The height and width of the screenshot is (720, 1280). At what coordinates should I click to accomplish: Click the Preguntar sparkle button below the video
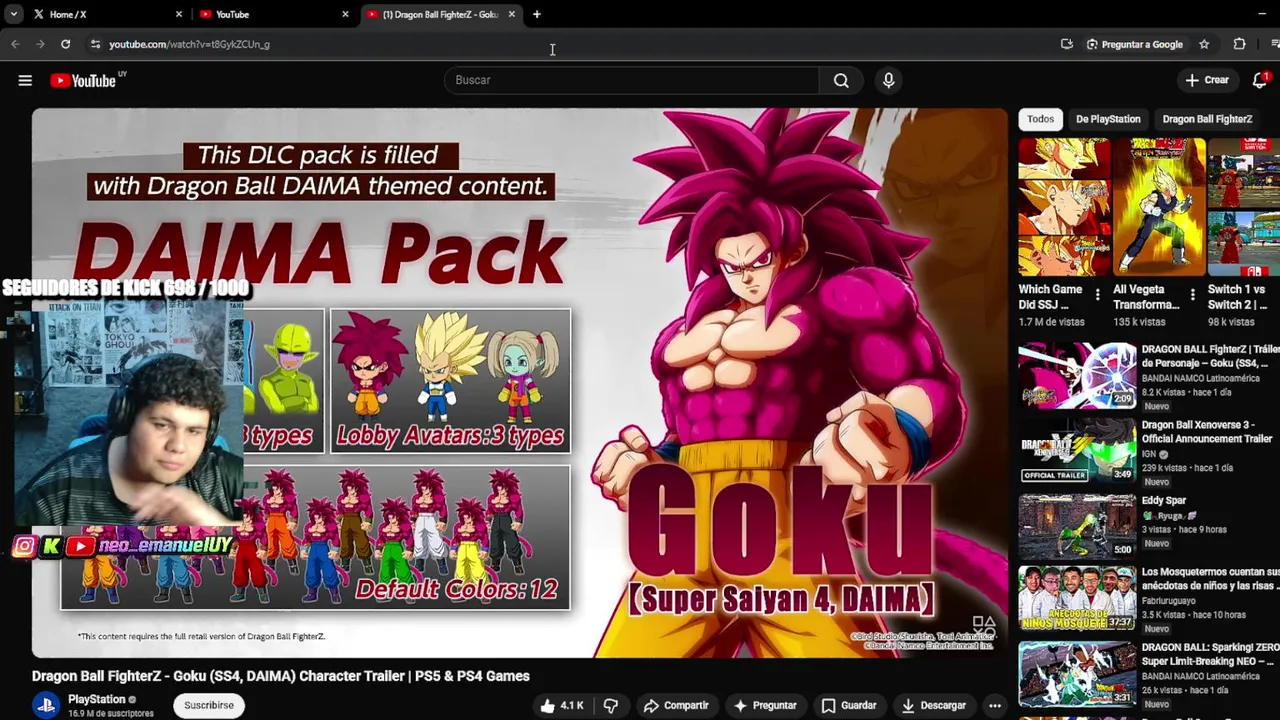point(765,706)
